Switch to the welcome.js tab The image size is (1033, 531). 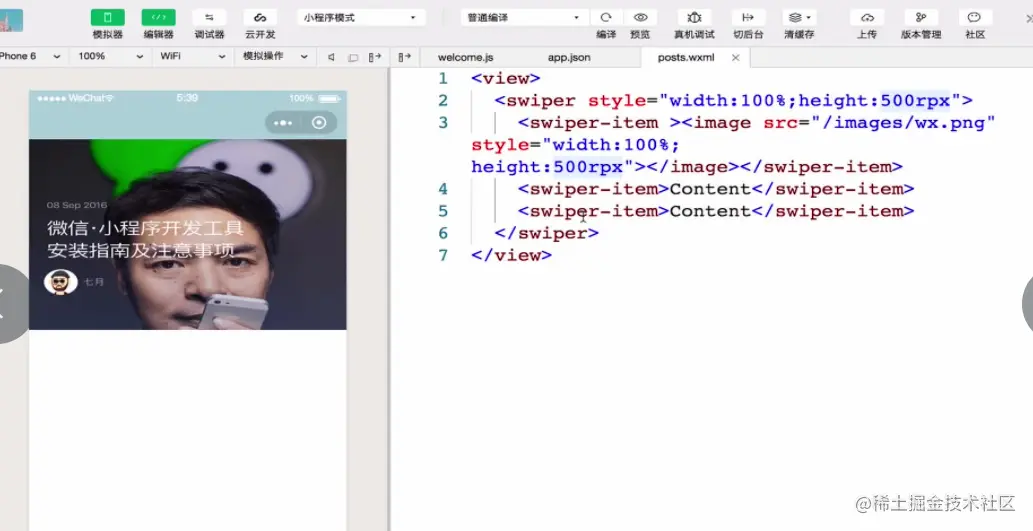[x=465, y=57]
